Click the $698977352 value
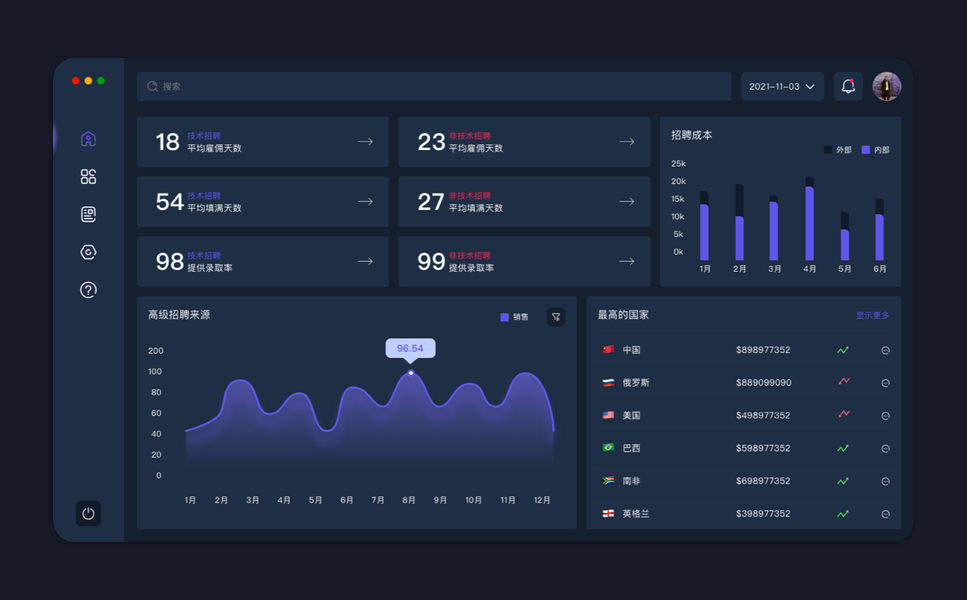 763,480
